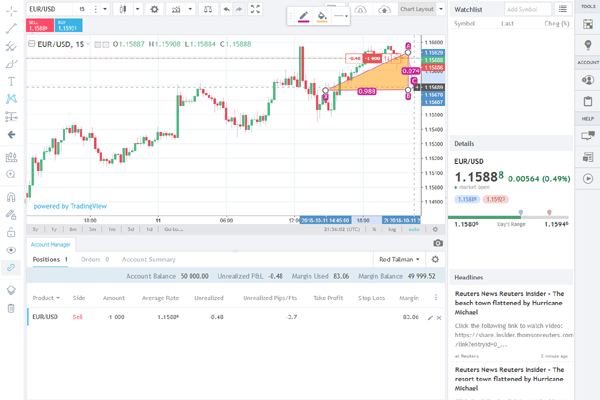Select the prediction and measurement tool
Image resolution: width=600 pixels, height=400 pixels.
tap(11, 117)
